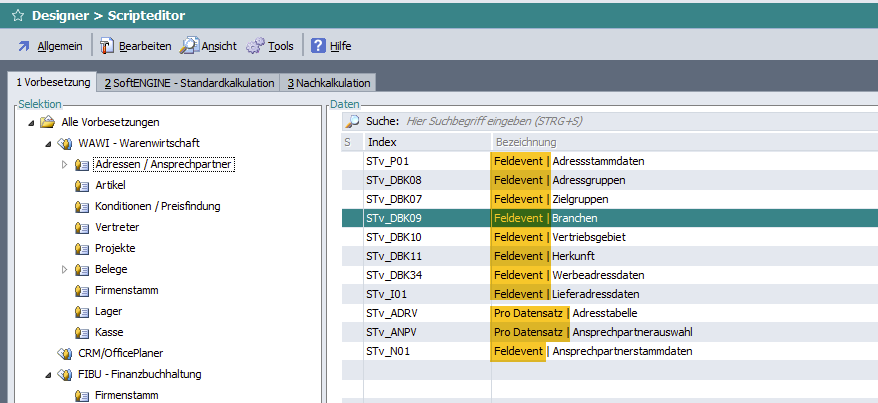Expand the Adressen / Ansprechpartner node

click(x=65, y=164)
